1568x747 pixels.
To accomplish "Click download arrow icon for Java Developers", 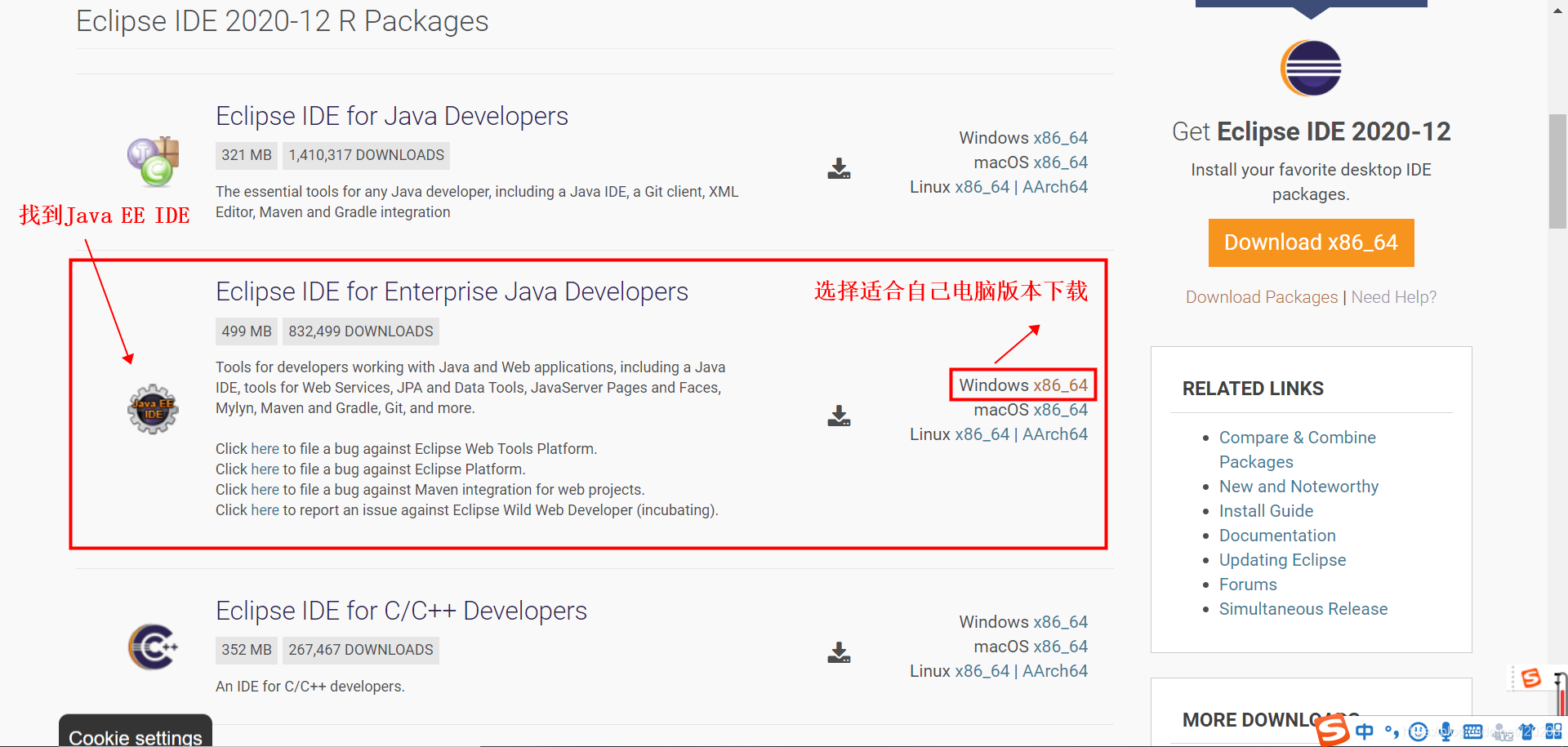I will pos(839,168).
